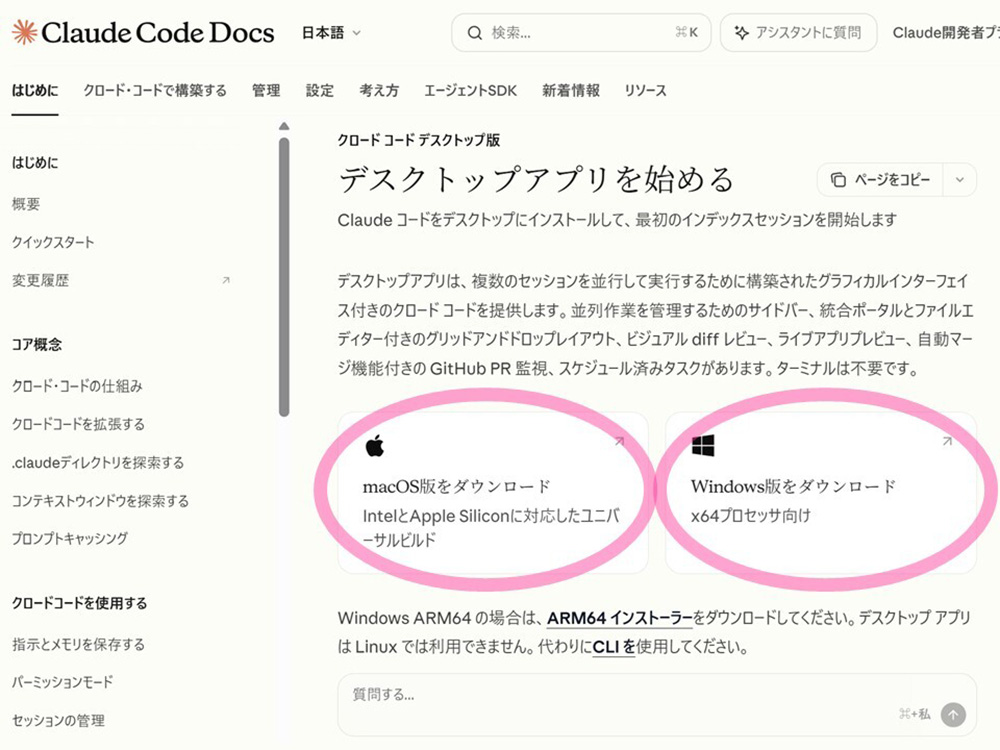Click the コア概念 sidebar section heading

pyautogui.click(x=36, y=344)
